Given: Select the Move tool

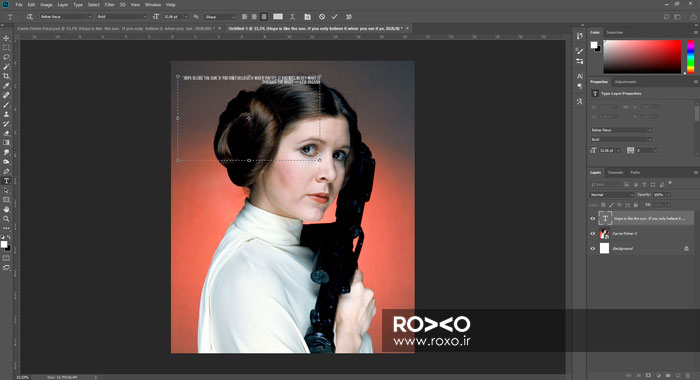Looking at the screenshot, I should pos(6,38).
